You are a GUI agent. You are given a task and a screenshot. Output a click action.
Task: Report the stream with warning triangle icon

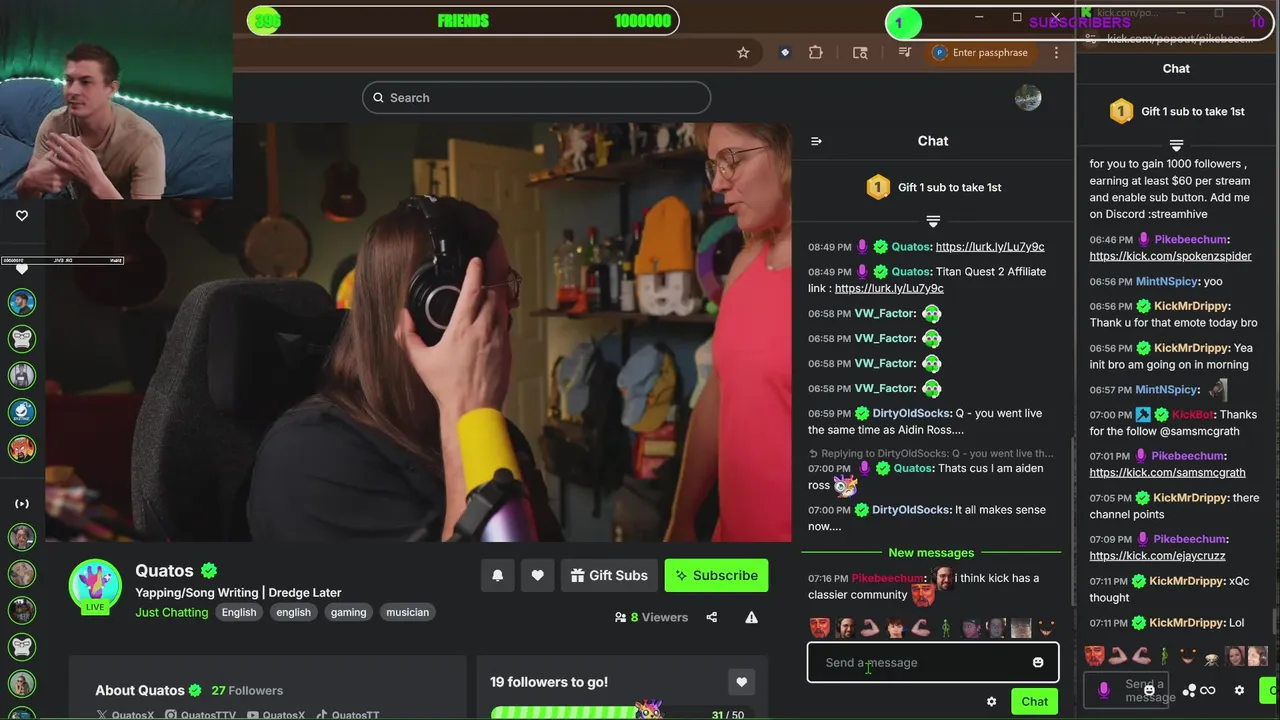(751, 618)
